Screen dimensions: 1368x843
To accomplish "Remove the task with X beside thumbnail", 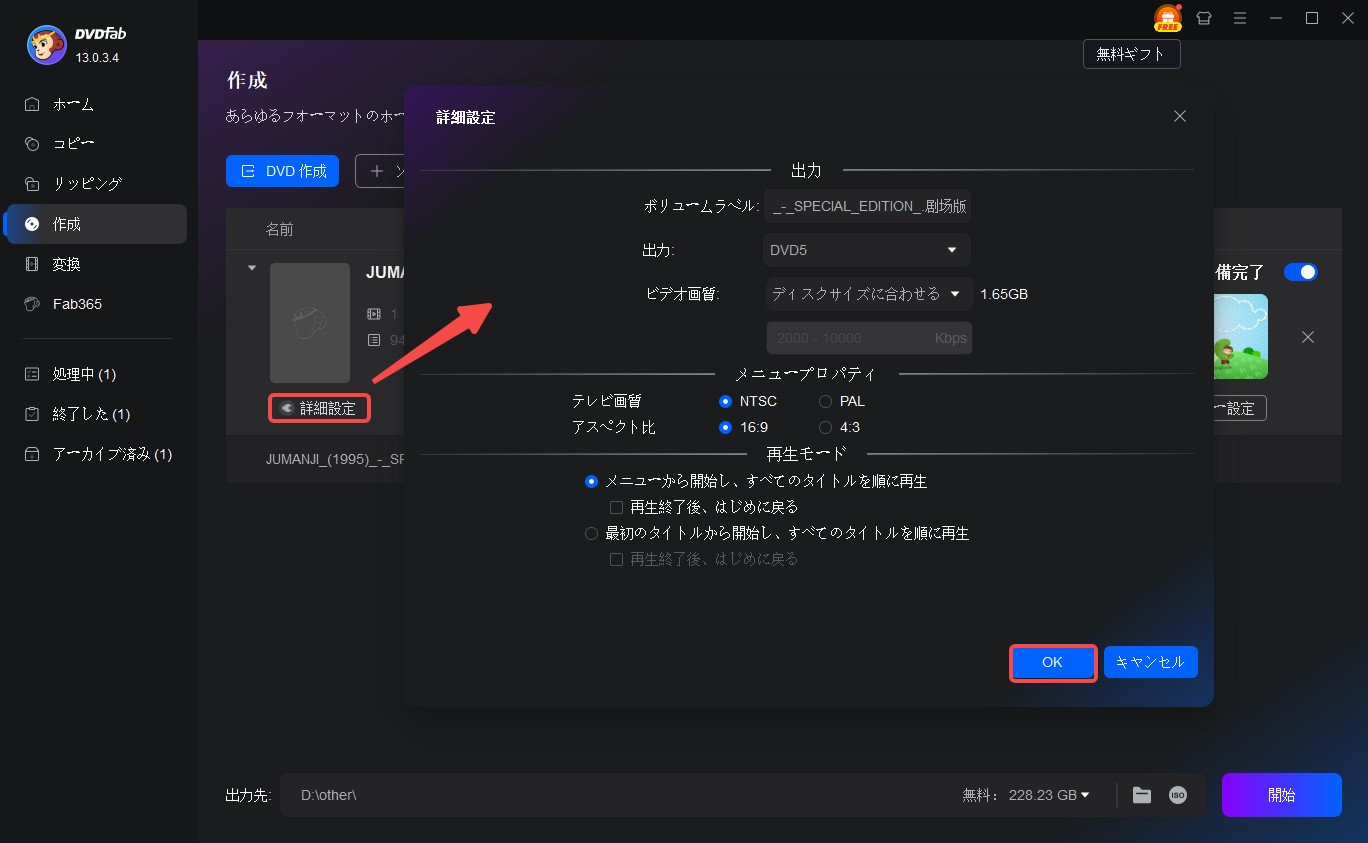I will tap(1307, 337).
